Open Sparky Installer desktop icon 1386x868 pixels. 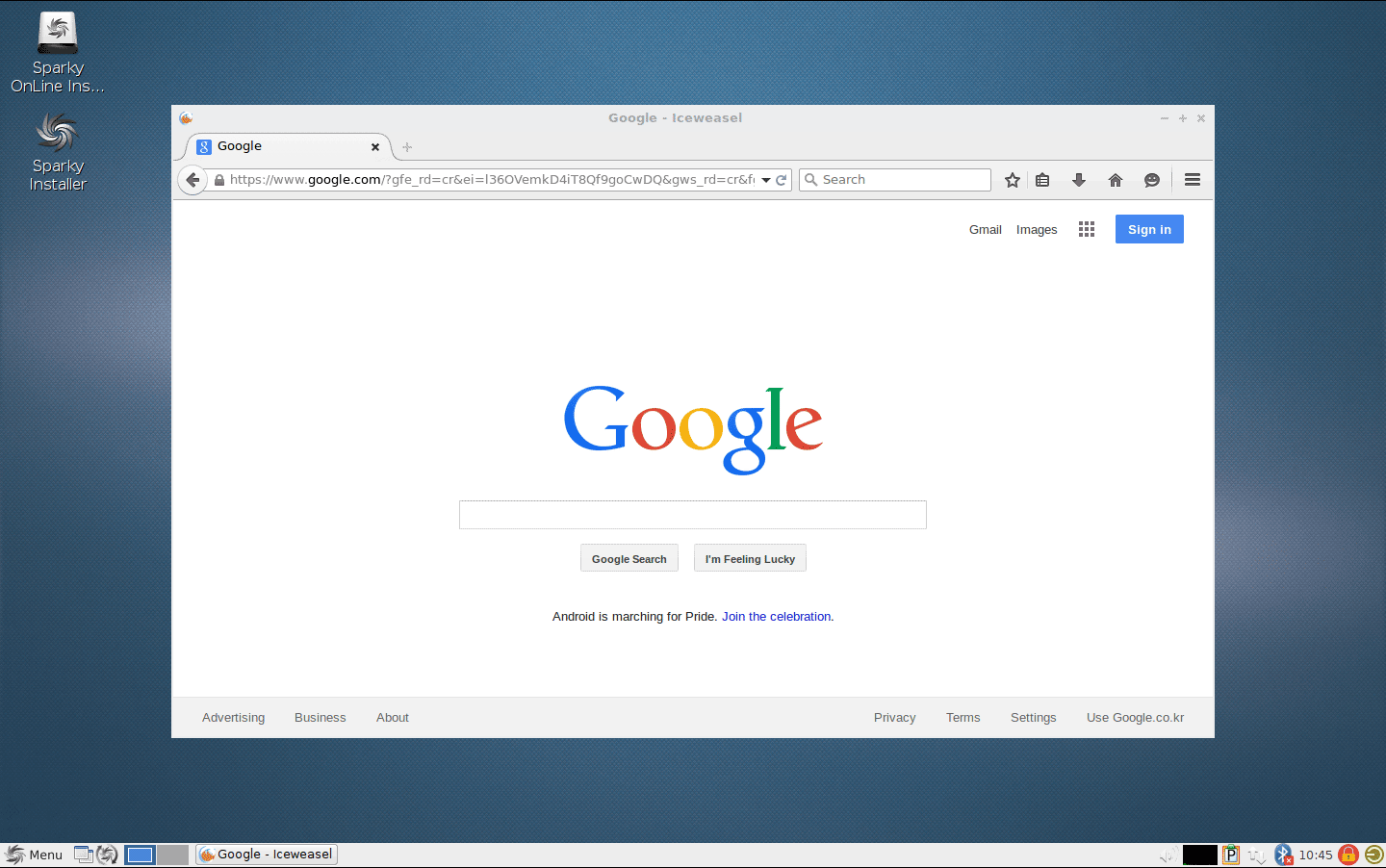(58, 151)
